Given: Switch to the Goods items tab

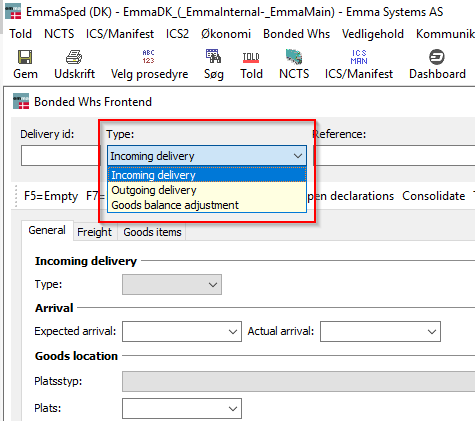Looking at the screenshot, I should pyautogui.click(x=152, y=232).
